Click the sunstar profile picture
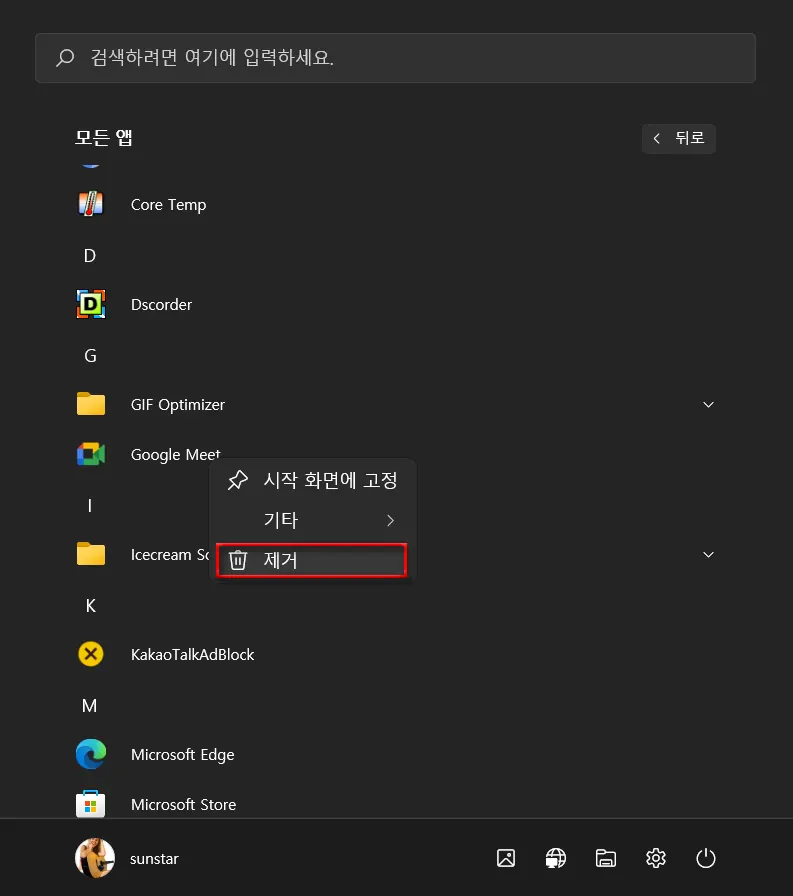Image resolution: width=793 pixels, height=896 pixels. [x=95, y=858]
